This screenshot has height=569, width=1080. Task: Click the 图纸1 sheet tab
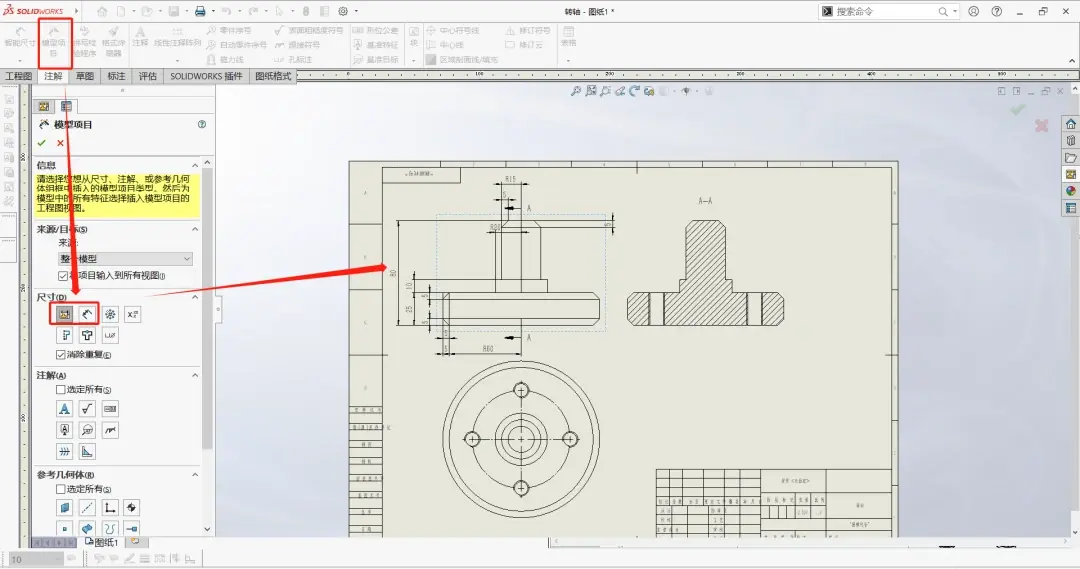[x=102, y=542]
